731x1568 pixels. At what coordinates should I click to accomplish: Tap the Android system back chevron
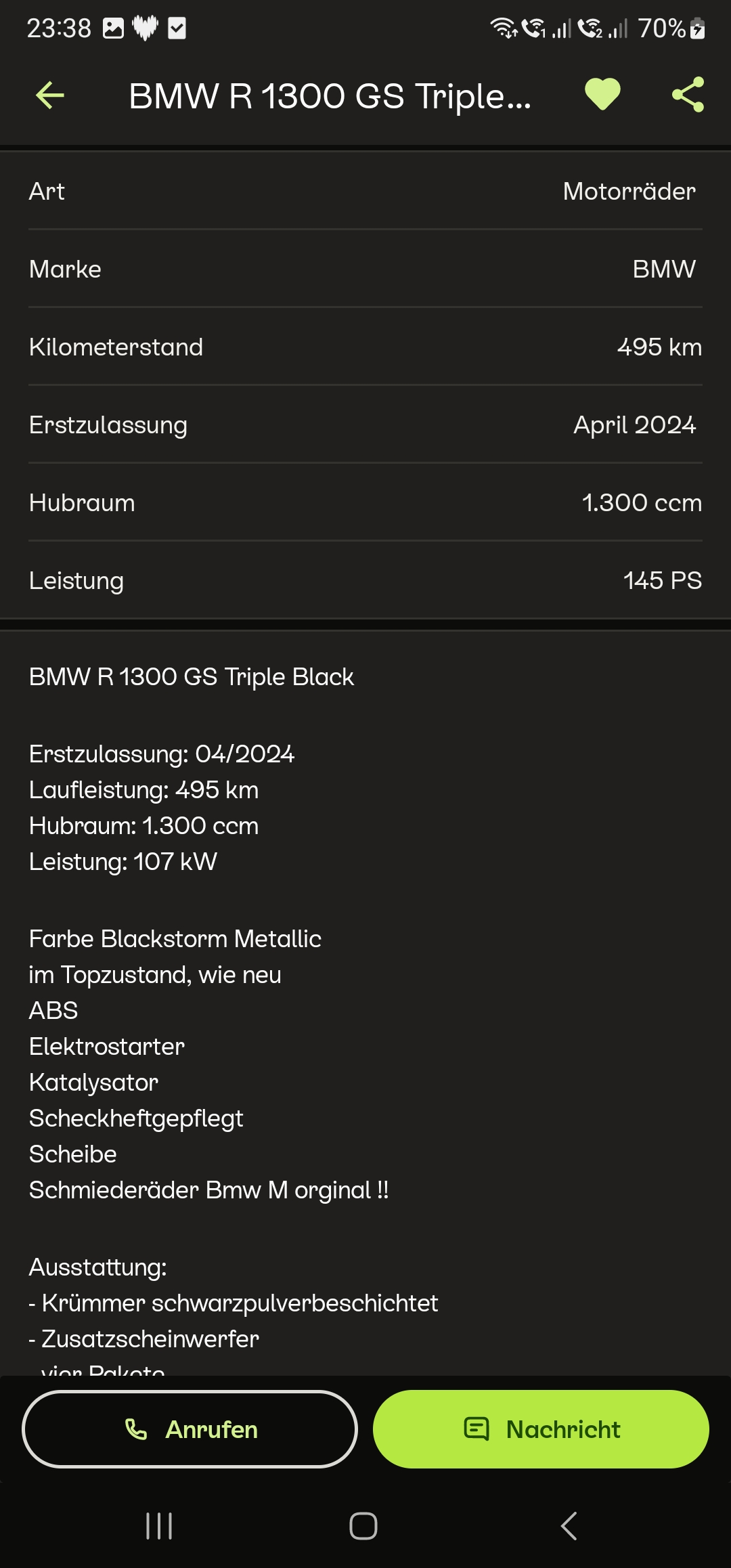coord(569,1526)
